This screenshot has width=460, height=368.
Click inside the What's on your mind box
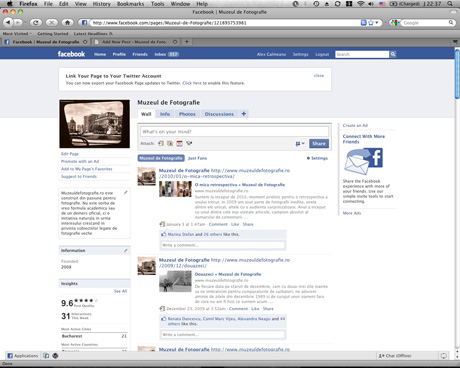pyautogui.click(x=234, y=132)
